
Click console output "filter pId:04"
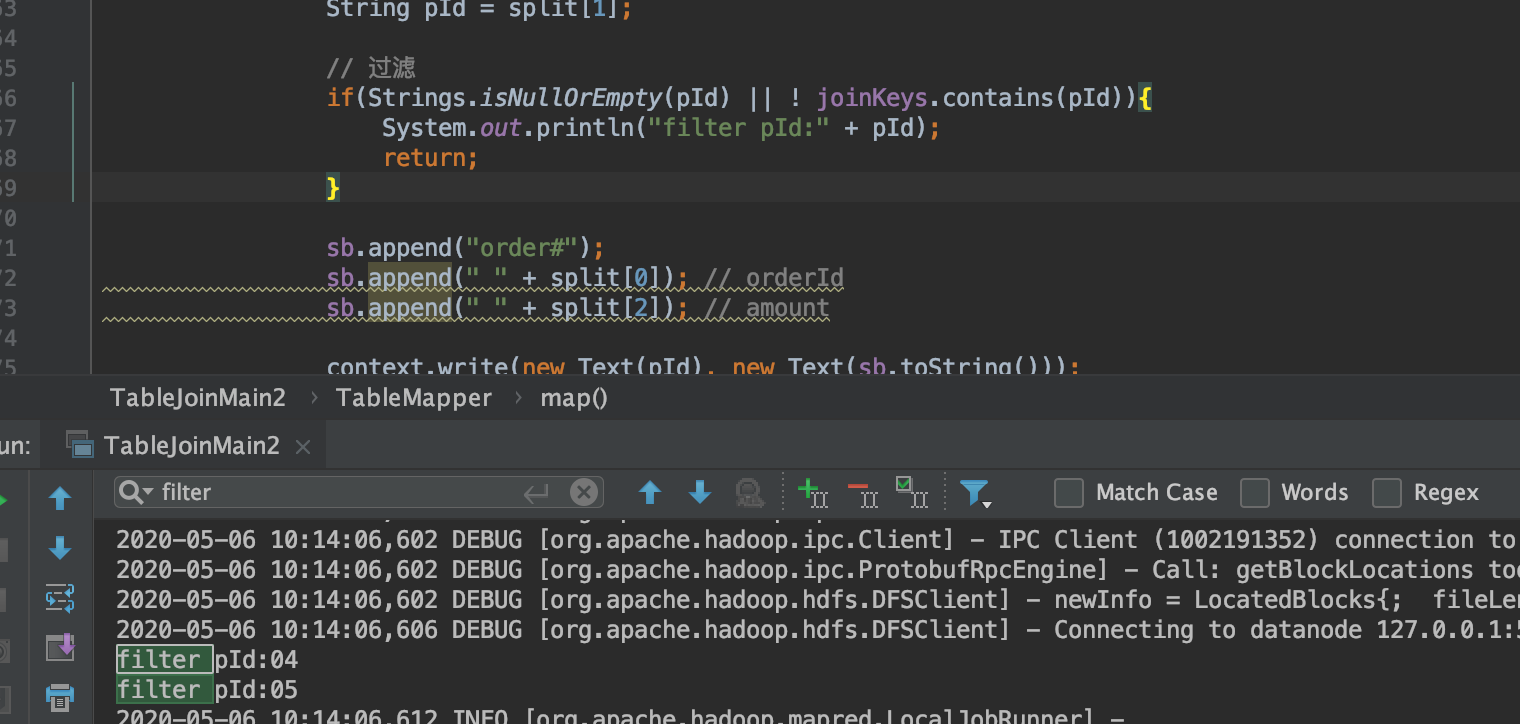pyautogui.click(x=207, y=660)
